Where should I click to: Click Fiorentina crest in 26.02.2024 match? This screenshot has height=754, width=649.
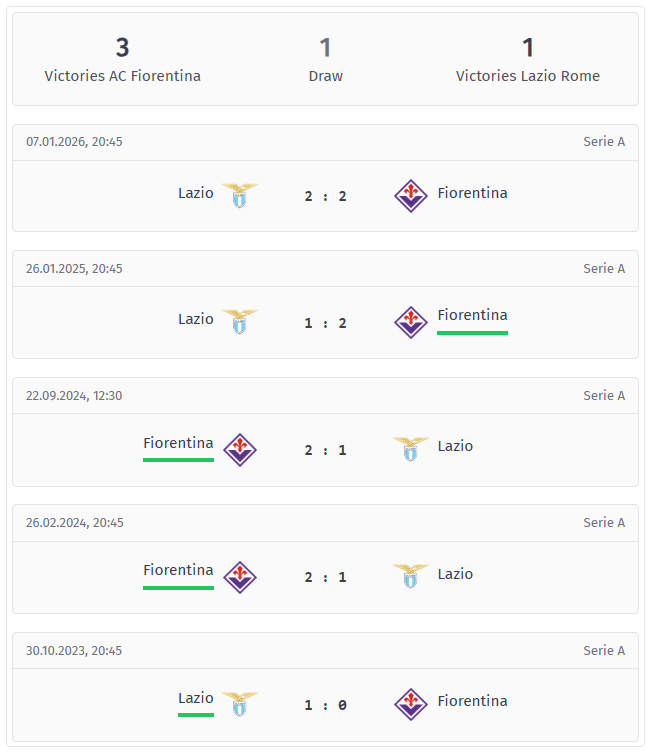(240, 576)
